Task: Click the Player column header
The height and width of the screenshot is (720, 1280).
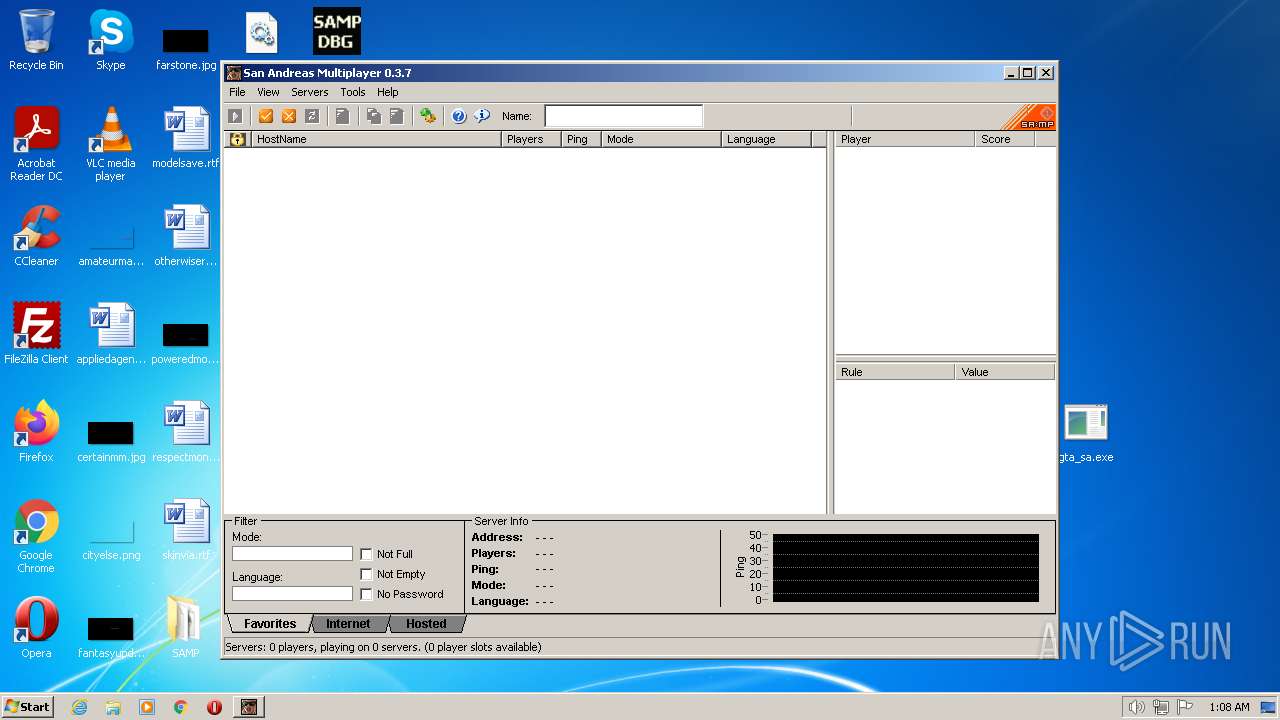Action: [x=905, y=139]
